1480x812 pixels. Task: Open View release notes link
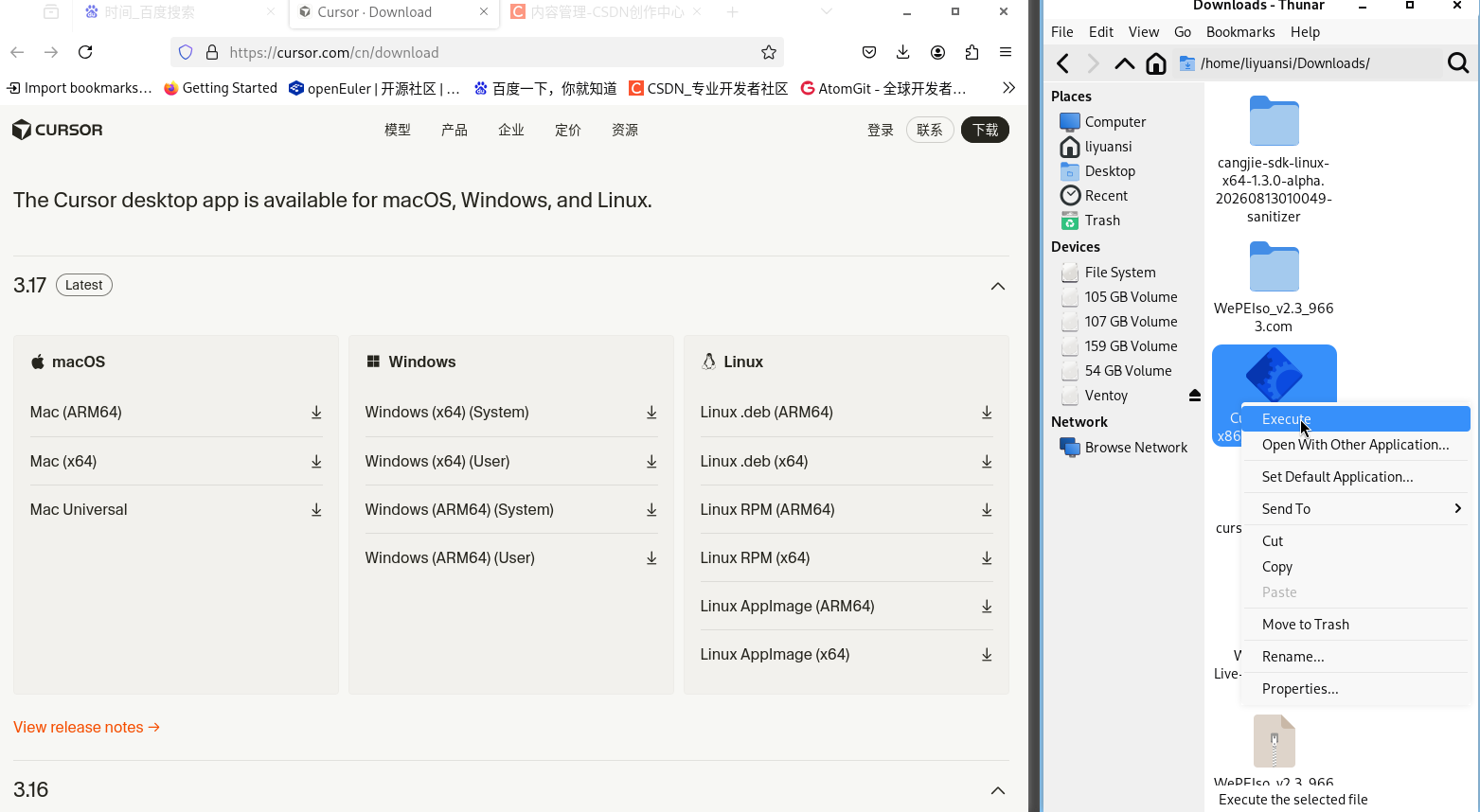[x=86, y=728]
